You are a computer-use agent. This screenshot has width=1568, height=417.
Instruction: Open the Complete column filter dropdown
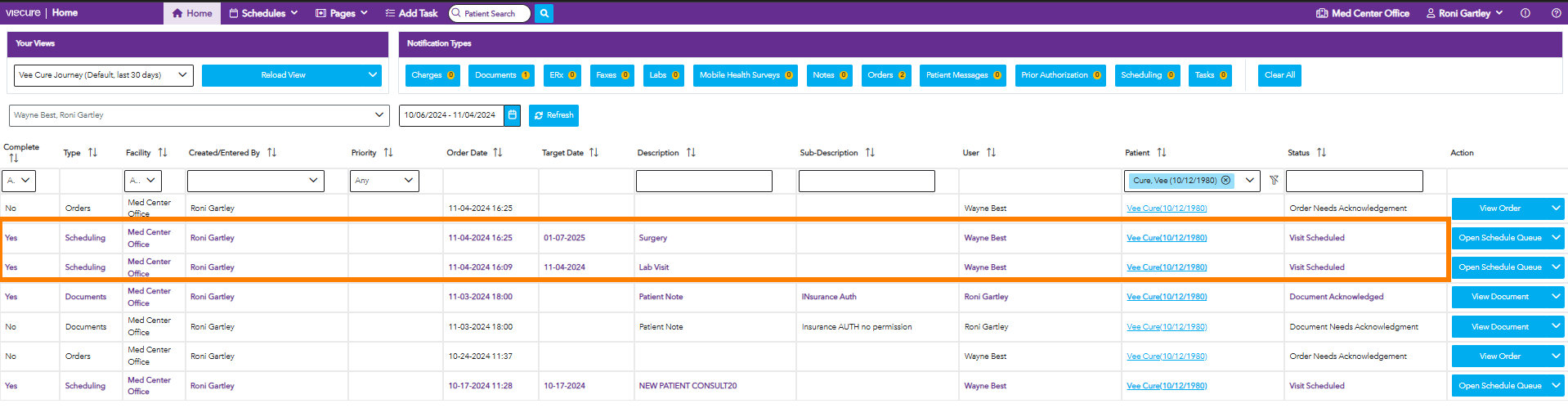tap(20, 181)
